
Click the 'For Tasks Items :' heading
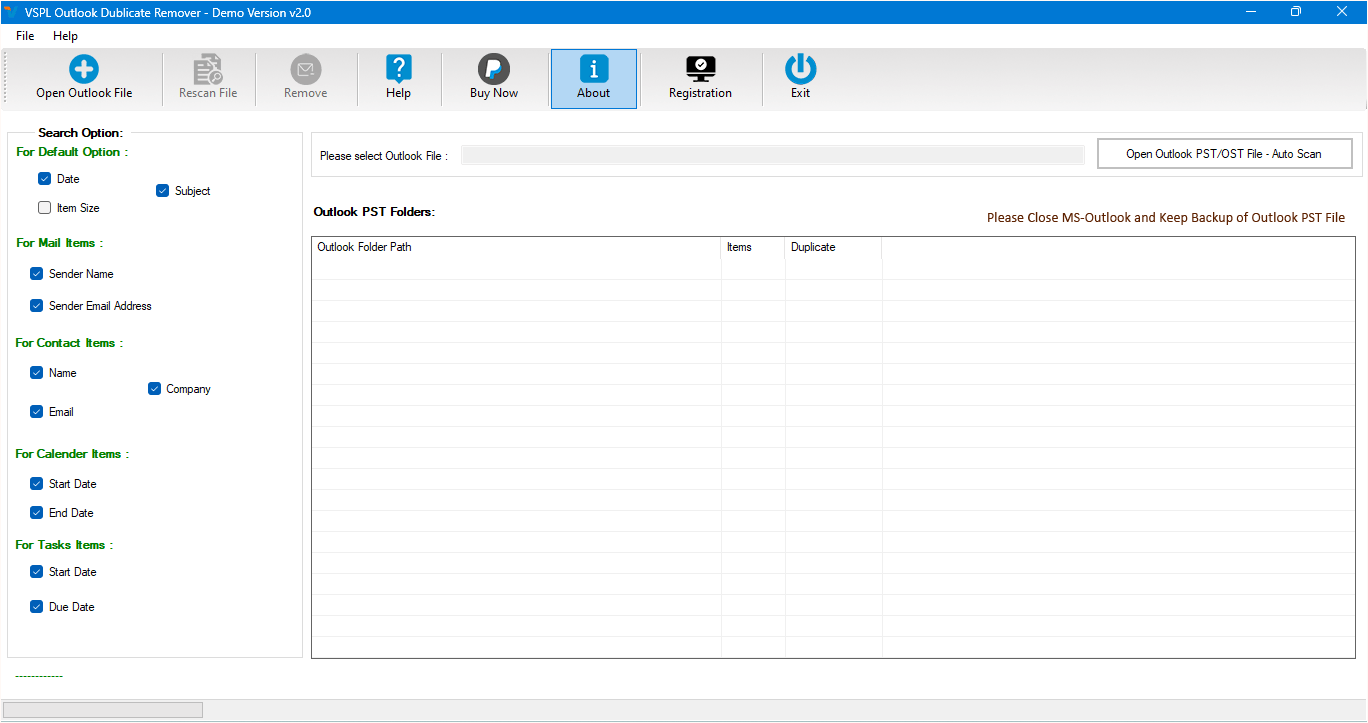64,545
